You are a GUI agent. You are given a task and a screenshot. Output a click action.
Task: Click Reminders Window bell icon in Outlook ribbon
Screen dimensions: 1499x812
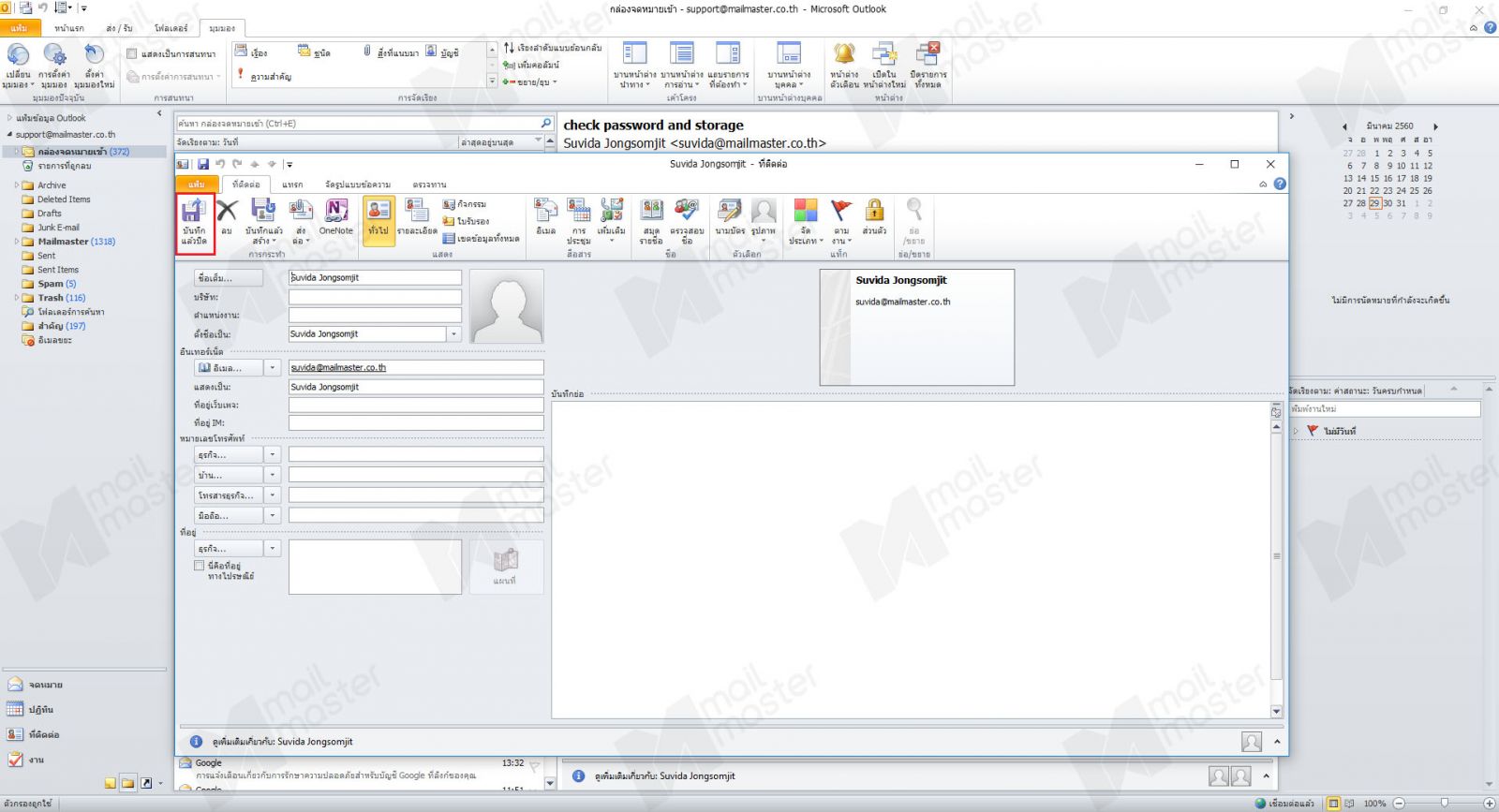(844, 66)
